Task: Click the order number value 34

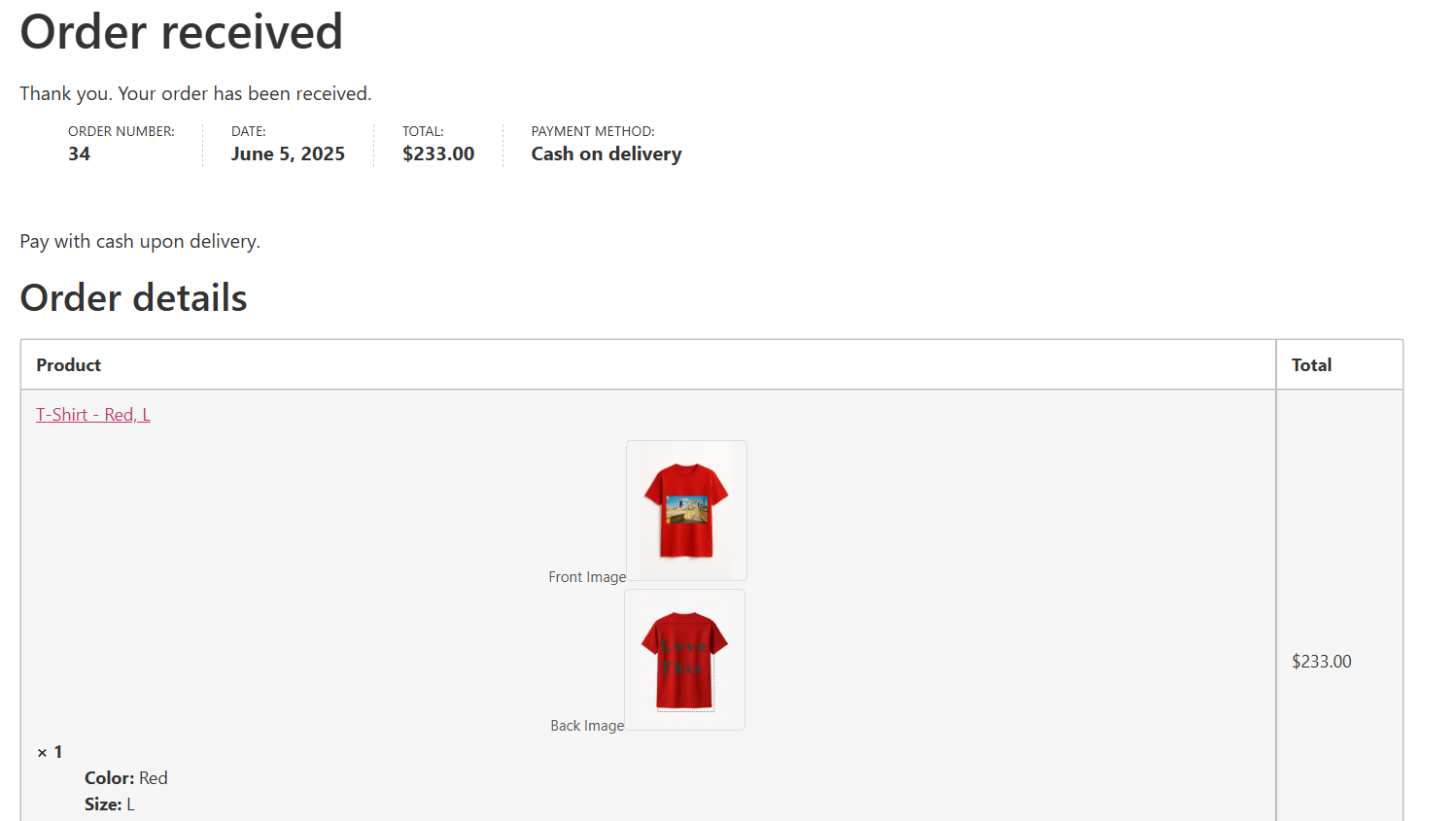Action: 80,154
